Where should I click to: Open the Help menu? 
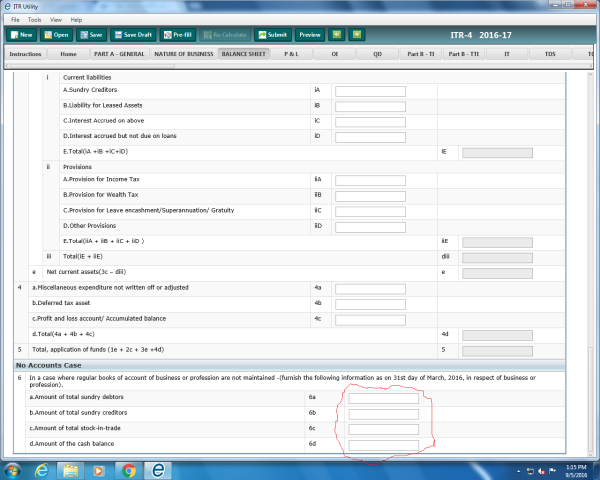78,19
